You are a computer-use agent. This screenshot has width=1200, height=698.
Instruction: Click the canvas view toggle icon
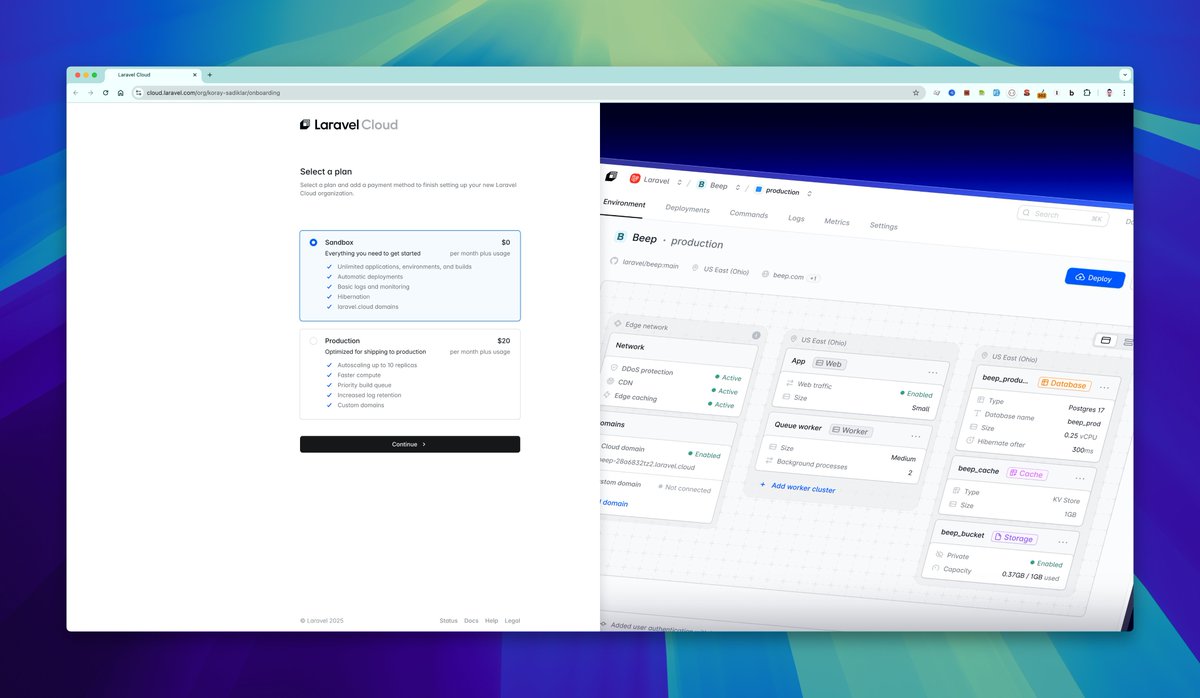tap(1106, 340)
